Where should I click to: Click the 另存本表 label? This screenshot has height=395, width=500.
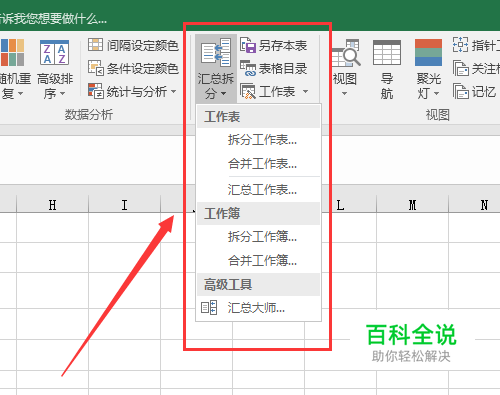coord(283,45)
